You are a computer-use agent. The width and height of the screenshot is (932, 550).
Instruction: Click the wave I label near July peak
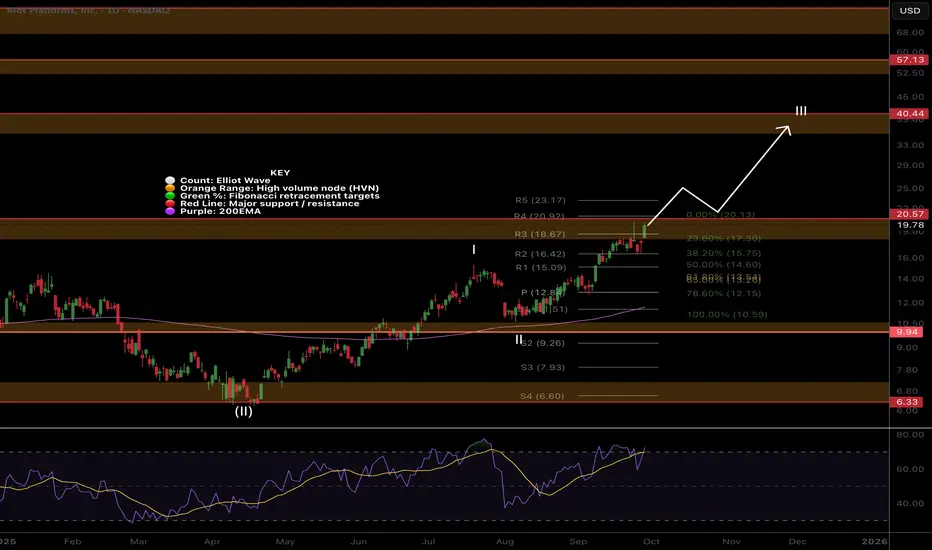click(x=474, y=250)
